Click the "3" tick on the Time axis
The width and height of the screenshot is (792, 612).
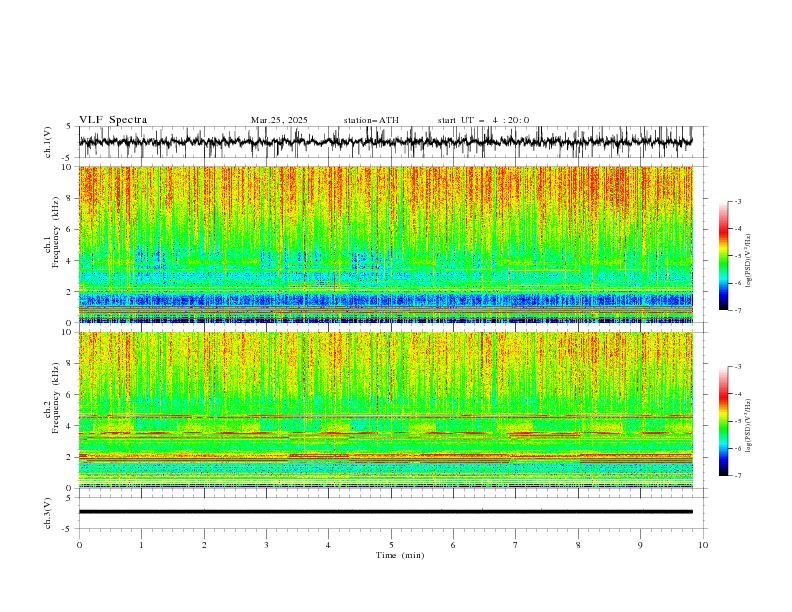[x=266, y=545]
